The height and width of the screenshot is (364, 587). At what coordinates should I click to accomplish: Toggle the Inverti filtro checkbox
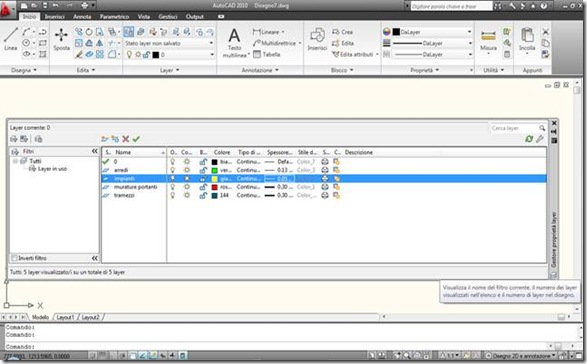14,258
